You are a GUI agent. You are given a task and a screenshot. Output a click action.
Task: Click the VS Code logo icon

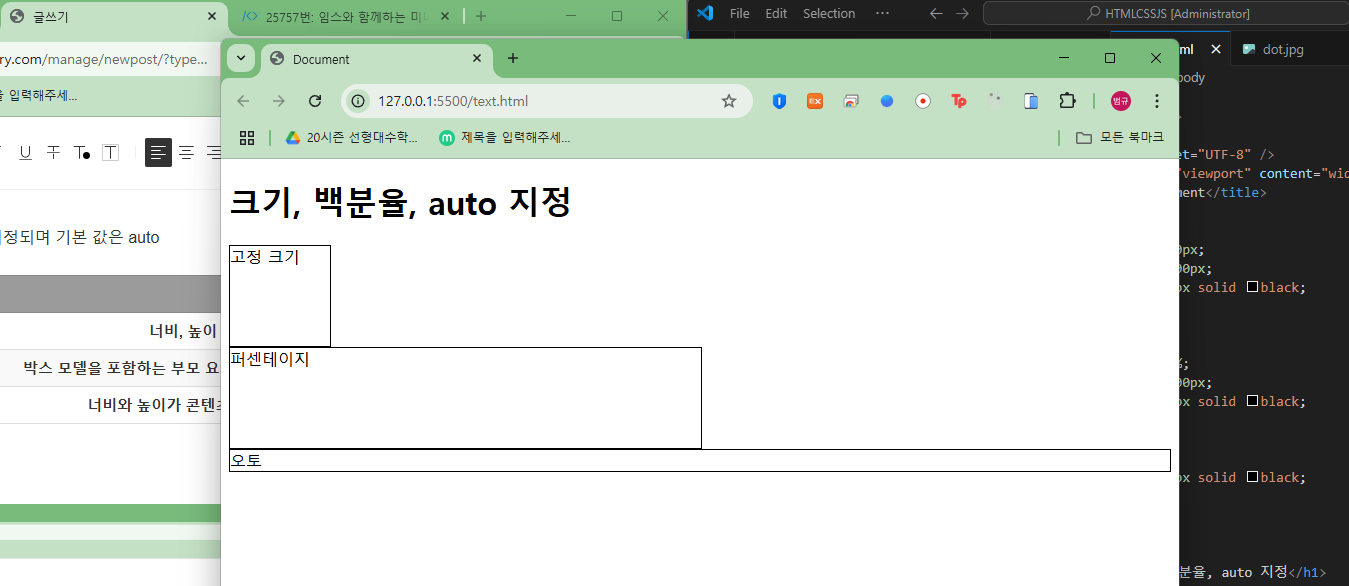(704, 13)
